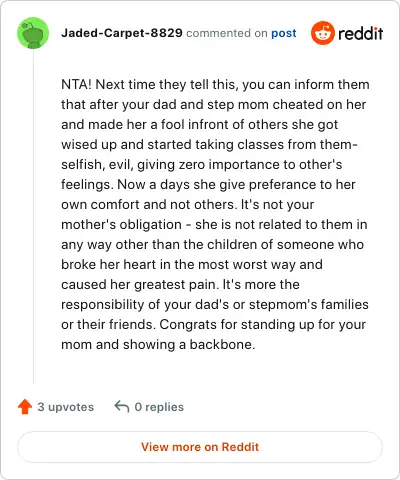Open the "0 replies" label

(159, 407)
